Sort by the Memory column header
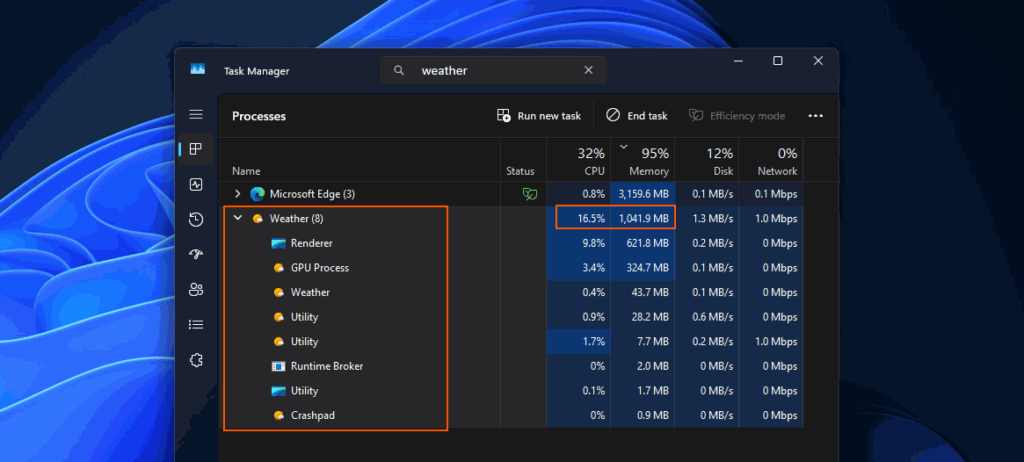This screenshot has width=1024, height=462. [x=643, y=161]
